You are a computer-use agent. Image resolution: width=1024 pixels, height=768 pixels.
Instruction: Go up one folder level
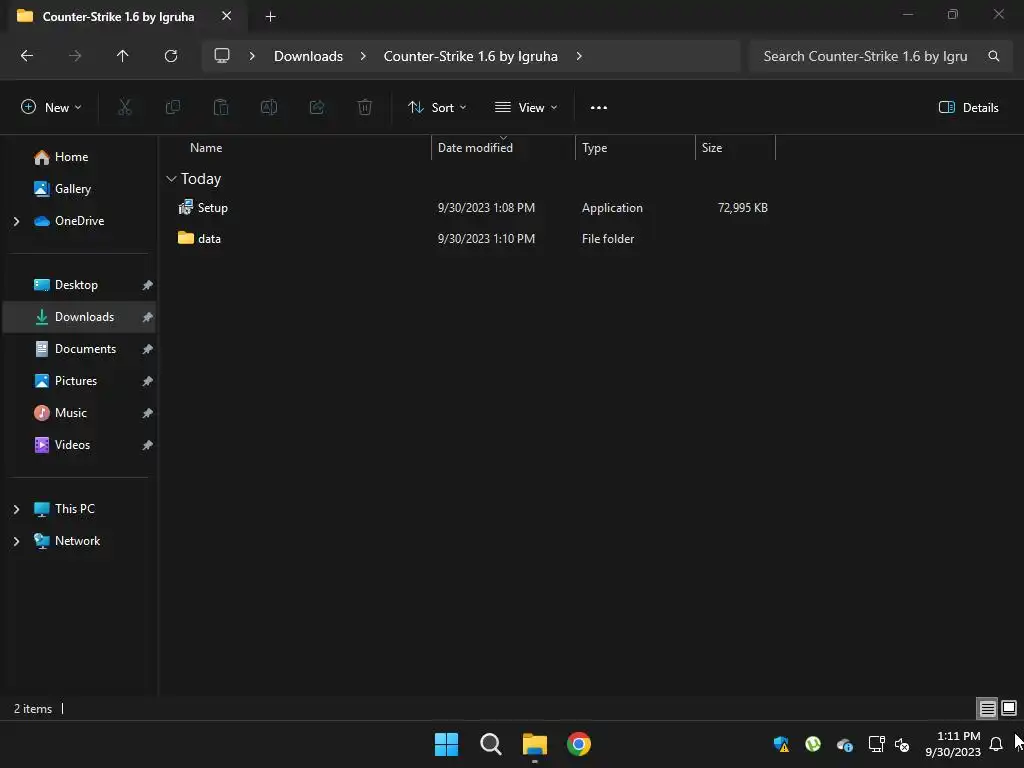(122, 56)
